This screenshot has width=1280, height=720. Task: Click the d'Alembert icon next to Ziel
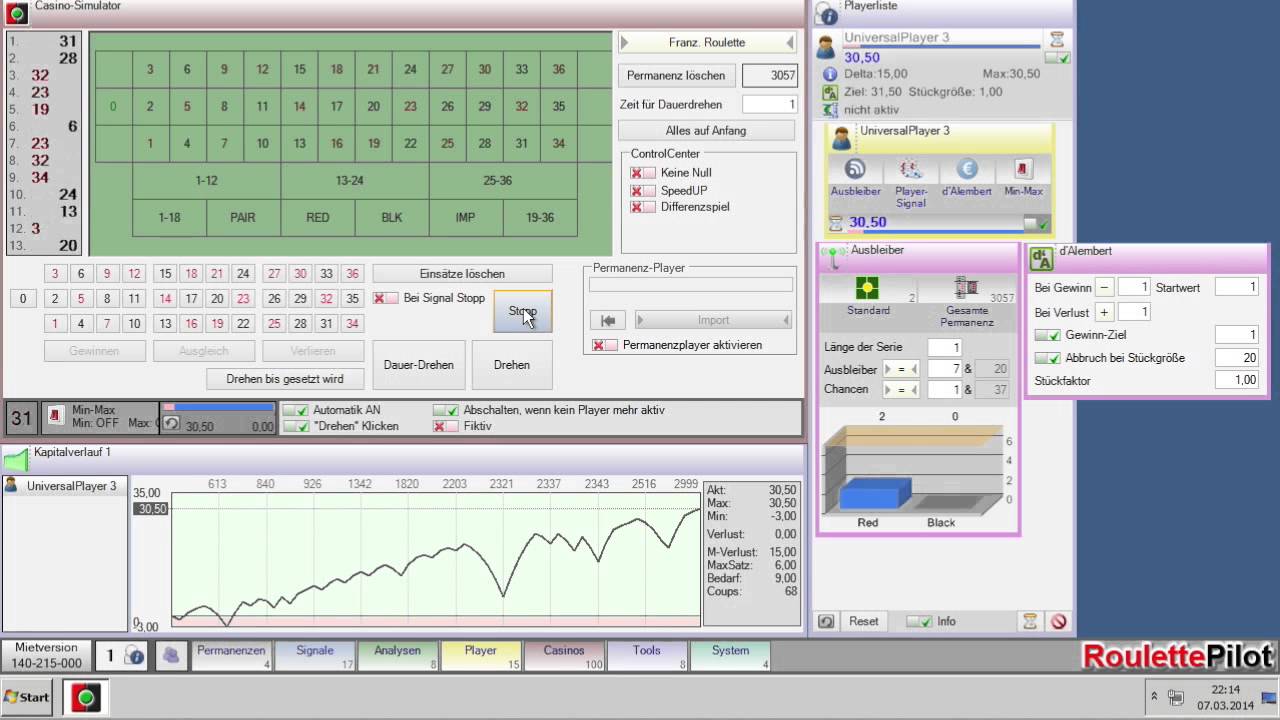[829, 92]
